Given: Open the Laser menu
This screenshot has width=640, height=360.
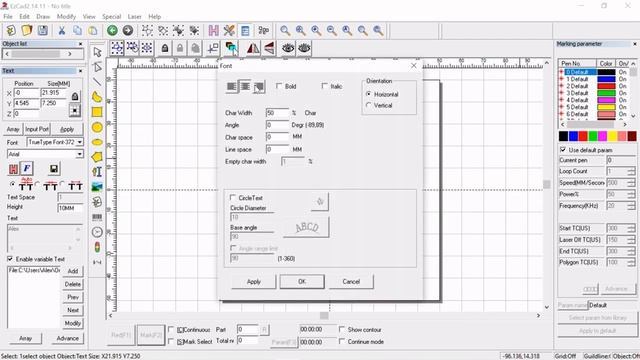Looking at the screenshot, I should [x=134, y=16].
